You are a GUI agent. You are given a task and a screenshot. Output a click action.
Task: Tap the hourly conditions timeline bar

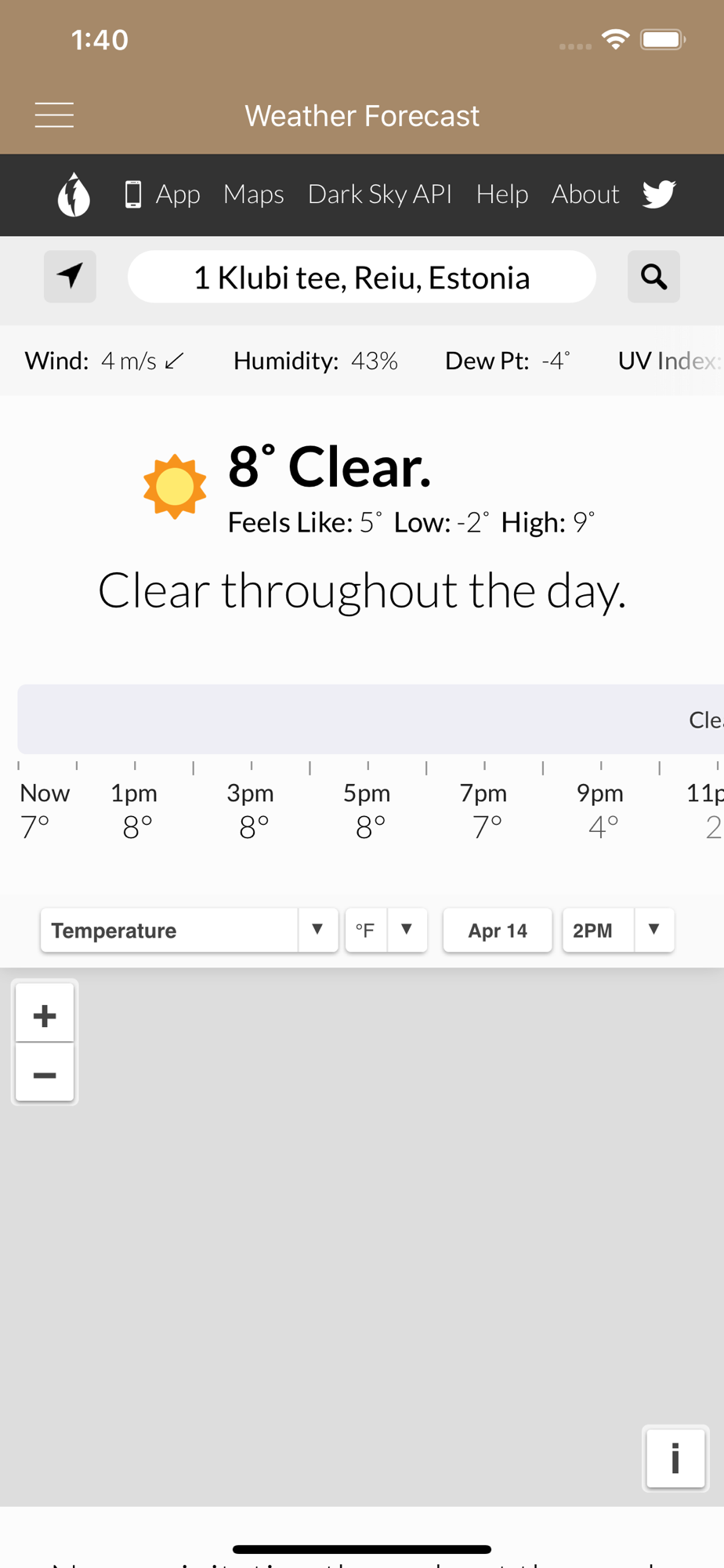click(368, 719)
